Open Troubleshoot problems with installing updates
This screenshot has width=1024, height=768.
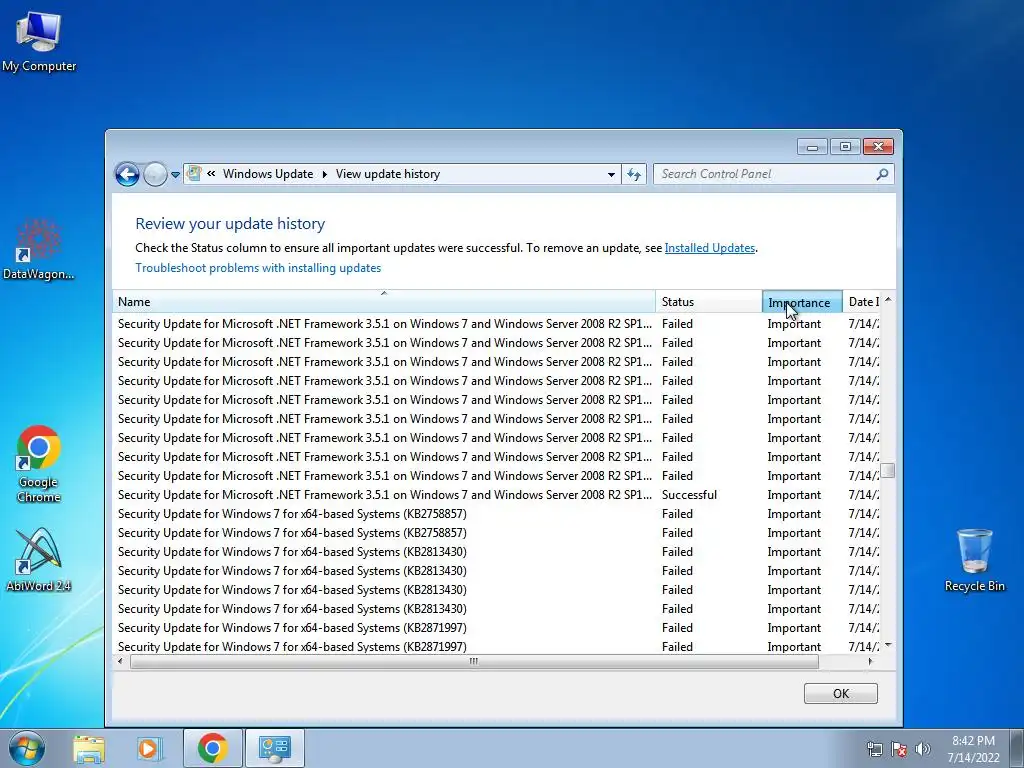tap(258, 268)
